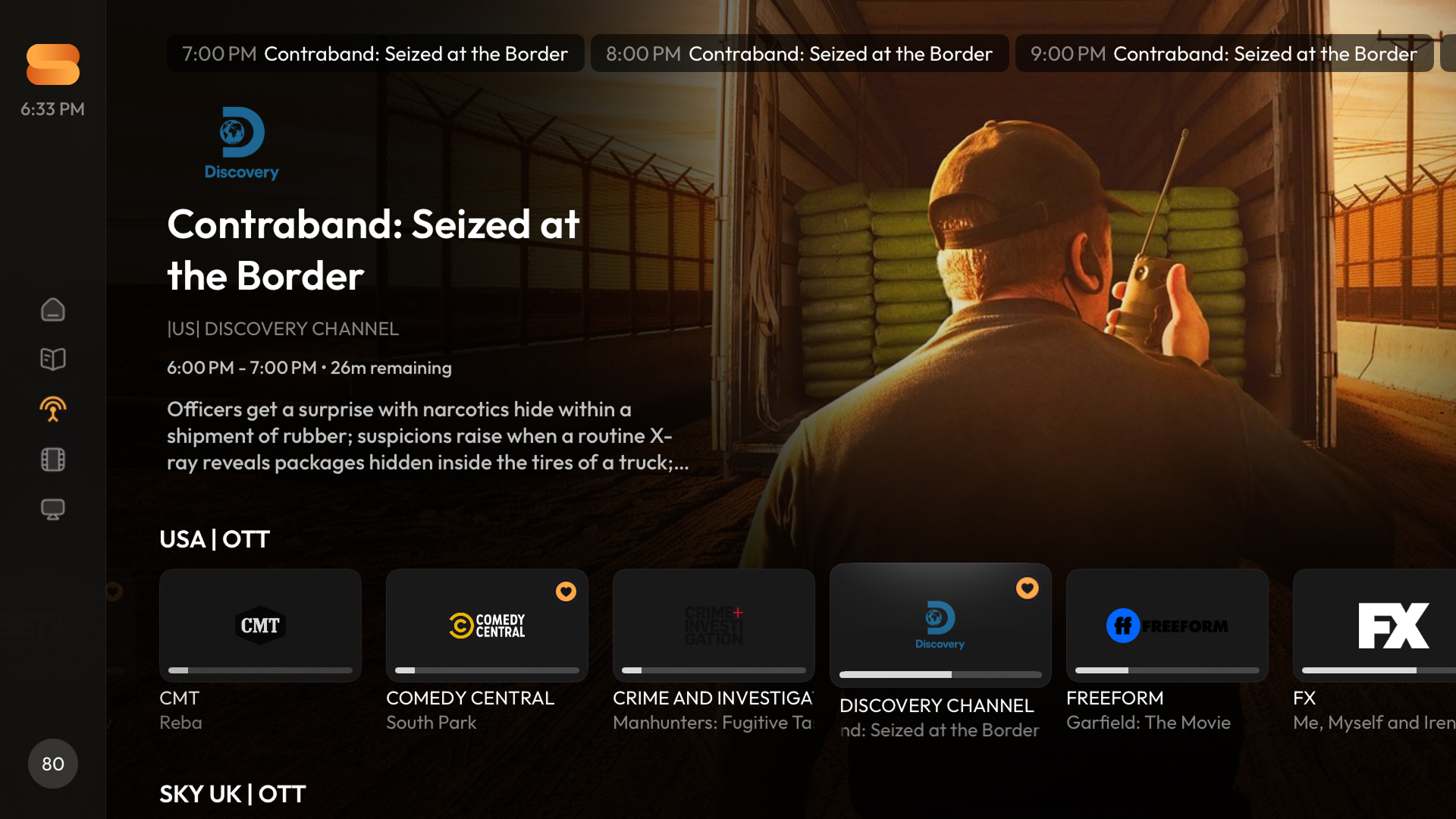1456x819 pixels.
Task: Select the Live TV antenna icon
Action: coord(52,409)
